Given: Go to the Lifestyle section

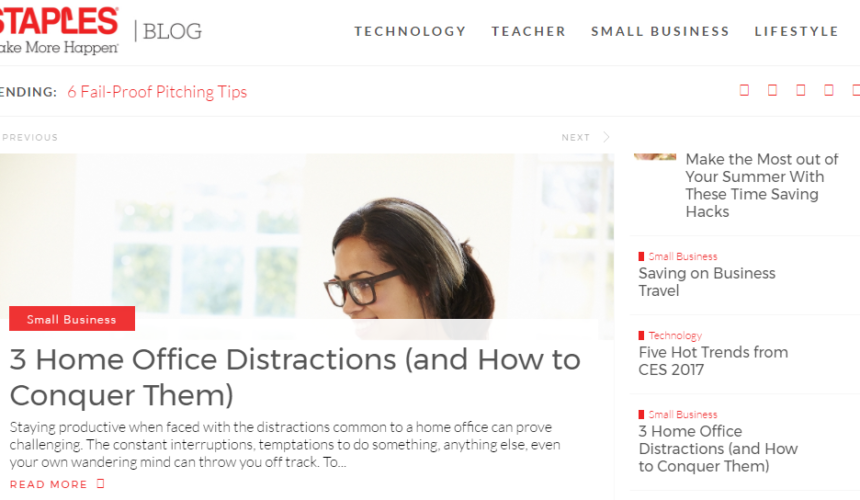Looking at the screenshot, I should coord(796,31).
